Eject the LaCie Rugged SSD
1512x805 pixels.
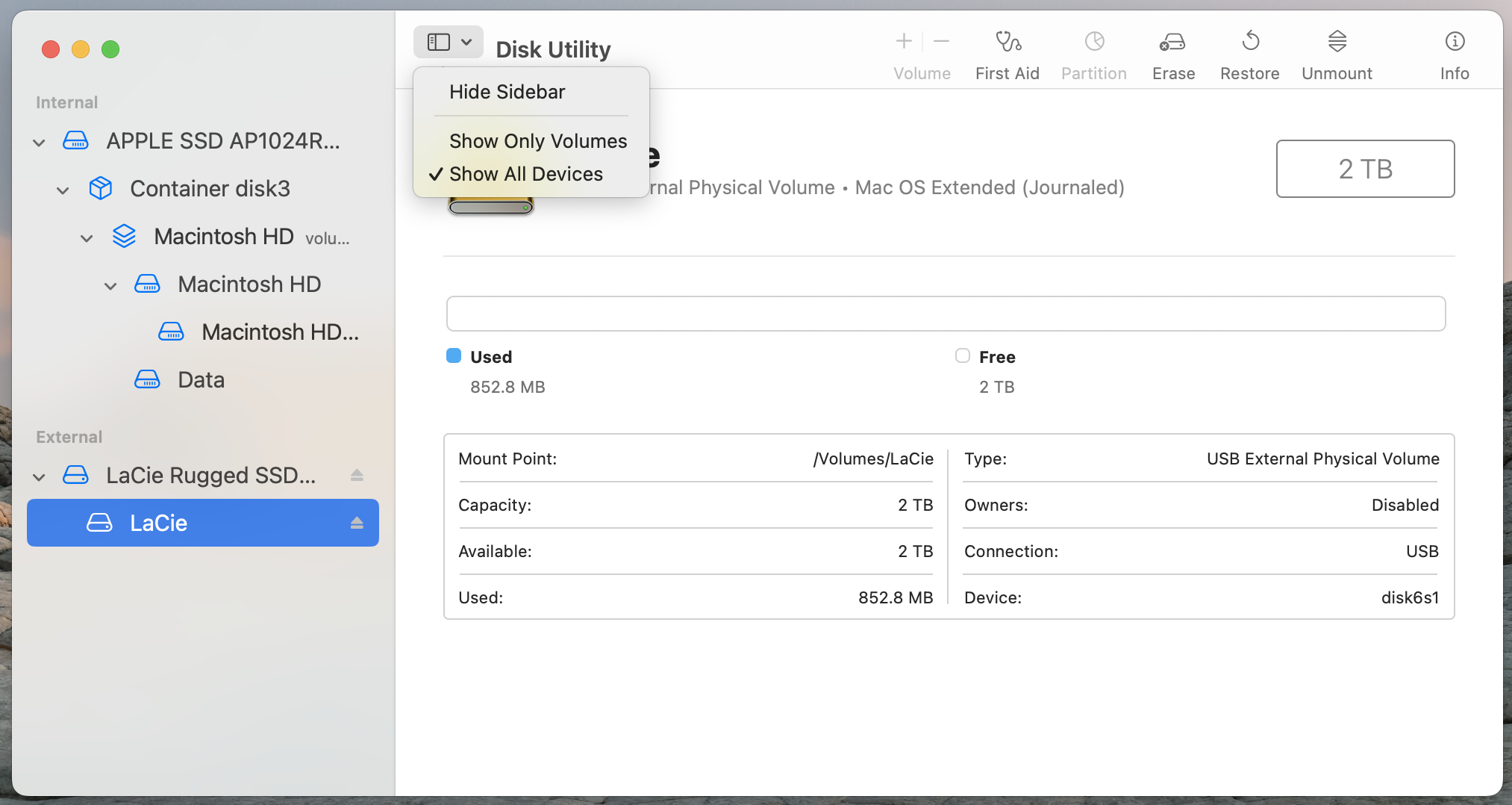coord(357,475)
